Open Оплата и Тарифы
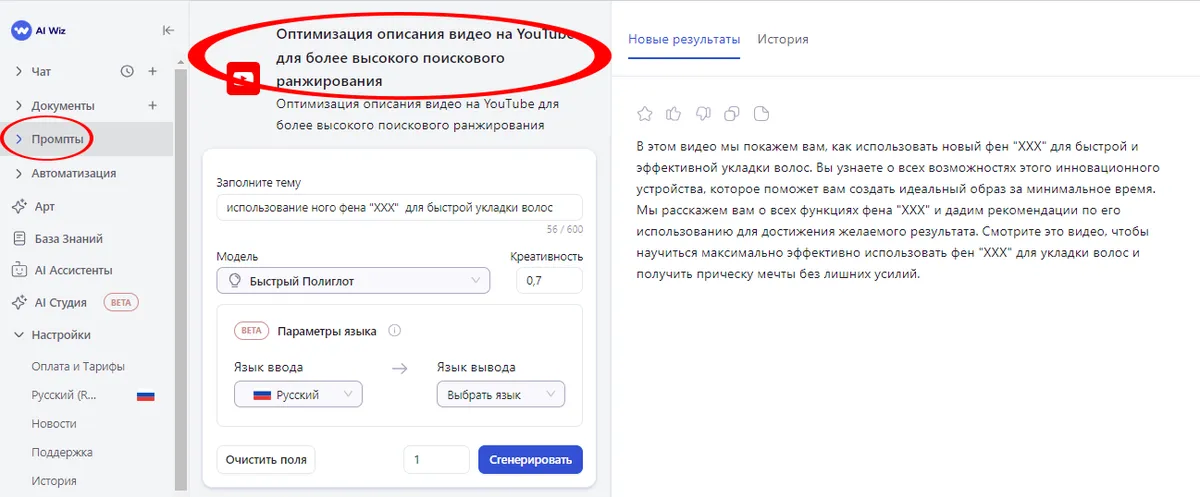 coord(78,366)
